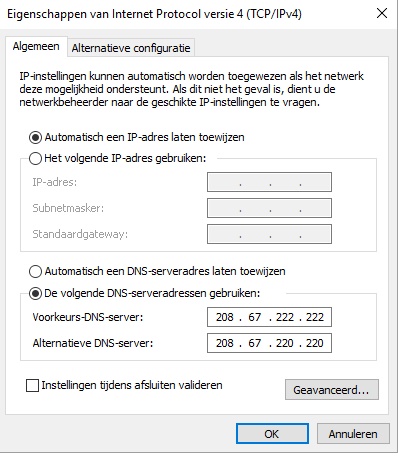Confirm with the OK button

coord(272,434)
